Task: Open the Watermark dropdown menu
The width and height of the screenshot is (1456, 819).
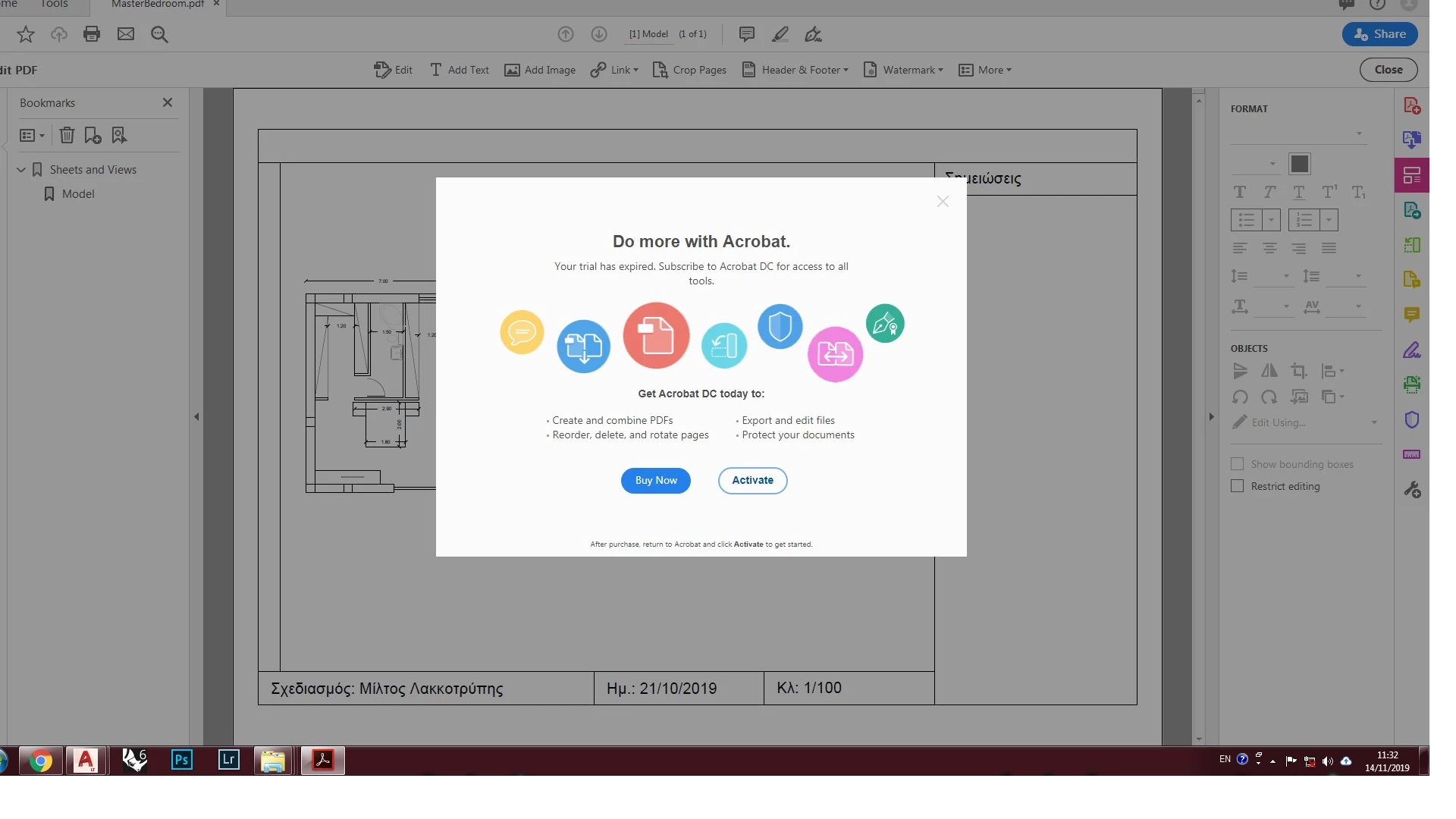Action: click(x=903, y=70)
